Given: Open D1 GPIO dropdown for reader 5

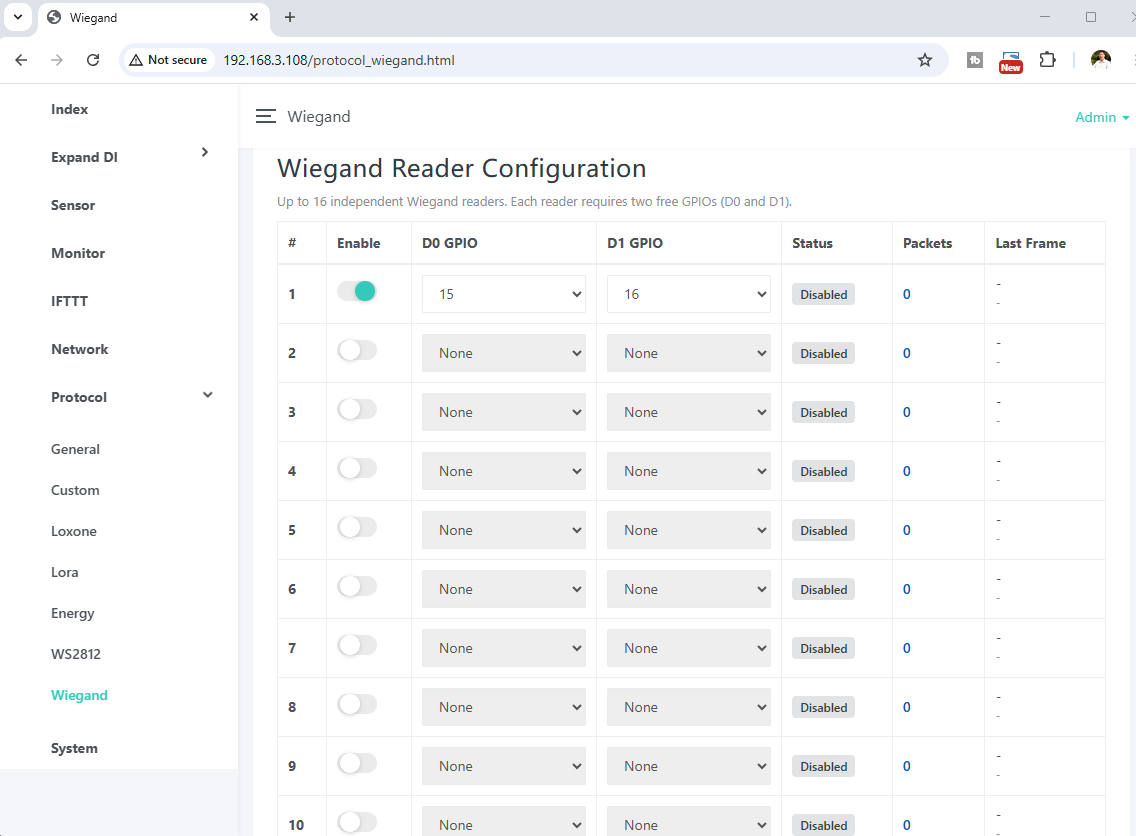Looking at the screenshot, I should pos(689,530).
